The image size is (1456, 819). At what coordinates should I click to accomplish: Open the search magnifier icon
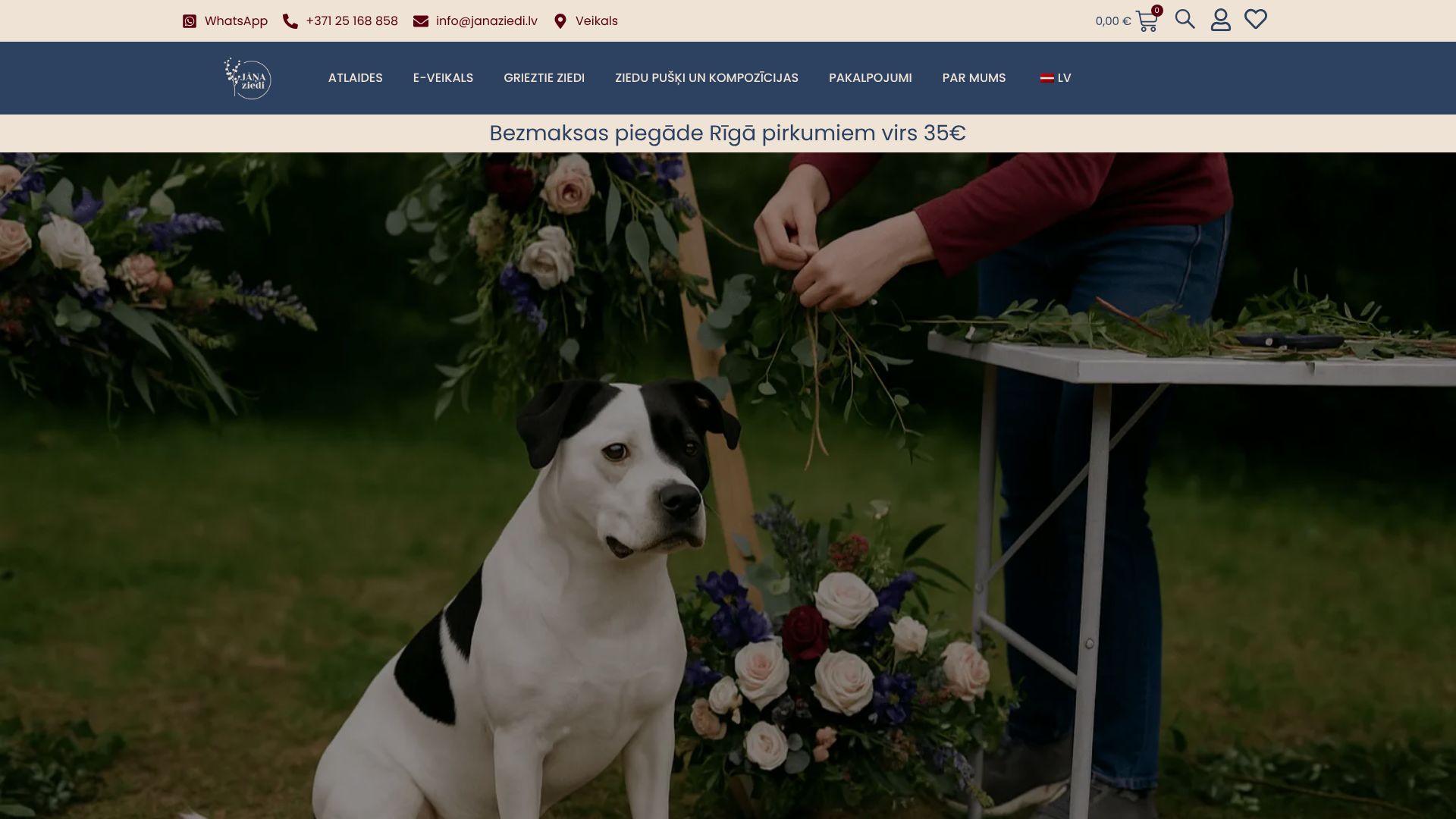(1185, 19)
